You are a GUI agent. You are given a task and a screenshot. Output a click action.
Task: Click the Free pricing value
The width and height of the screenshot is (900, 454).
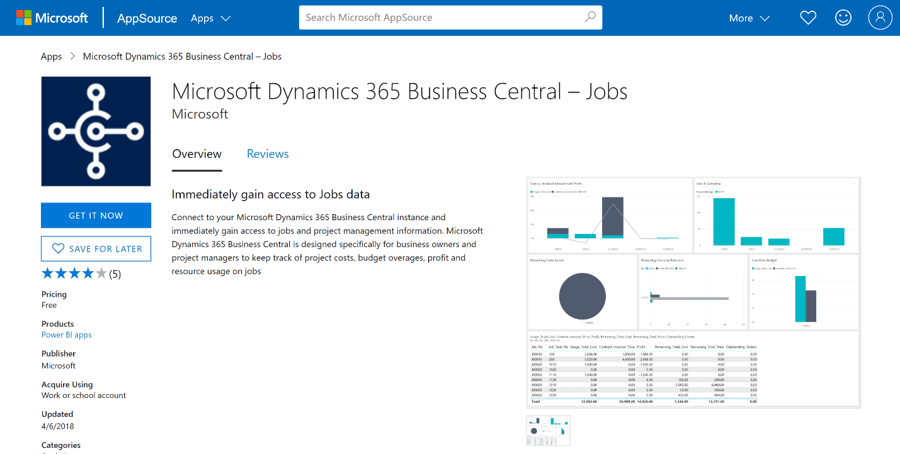[x=49, y=305]
